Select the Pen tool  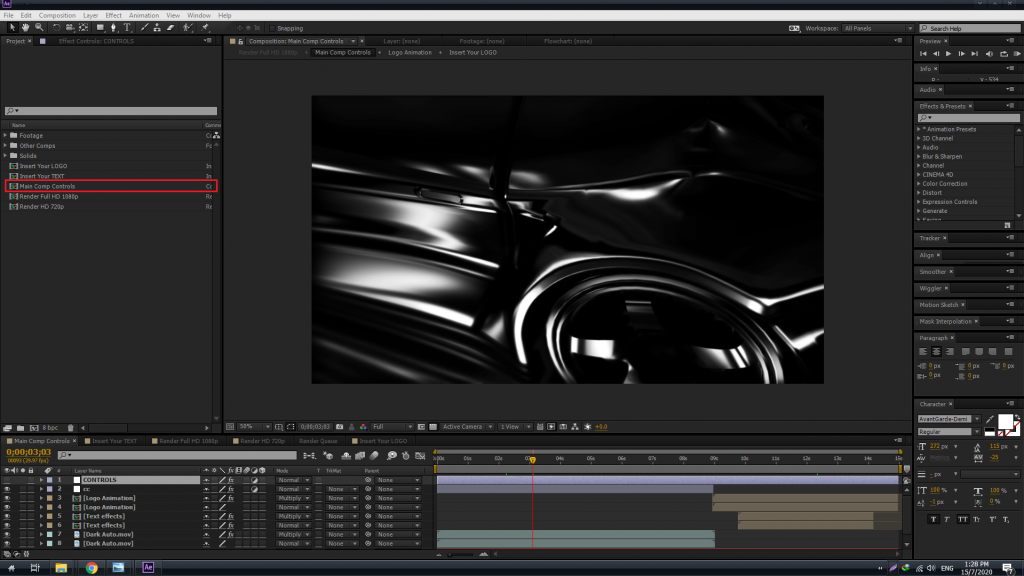click(x=114, y=27)
